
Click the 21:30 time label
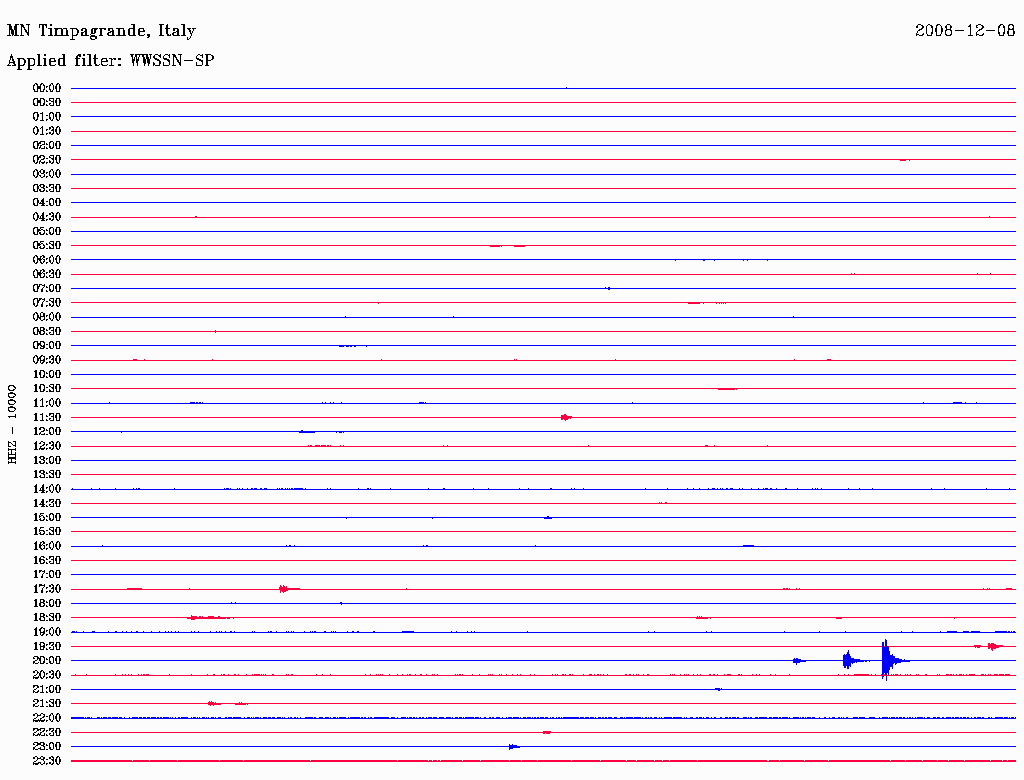[47, 704]
